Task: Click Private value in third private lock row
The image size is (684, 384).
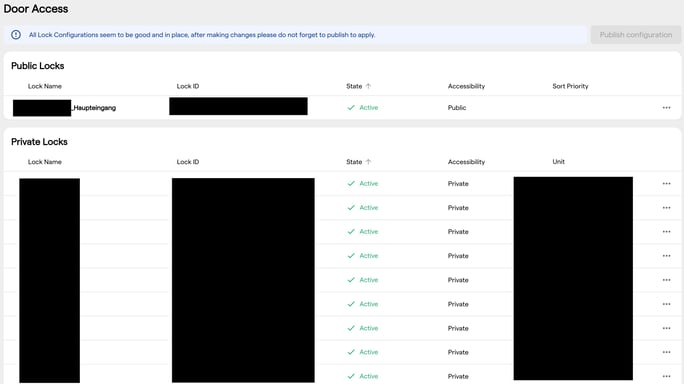Action: [x=458, y=232]
